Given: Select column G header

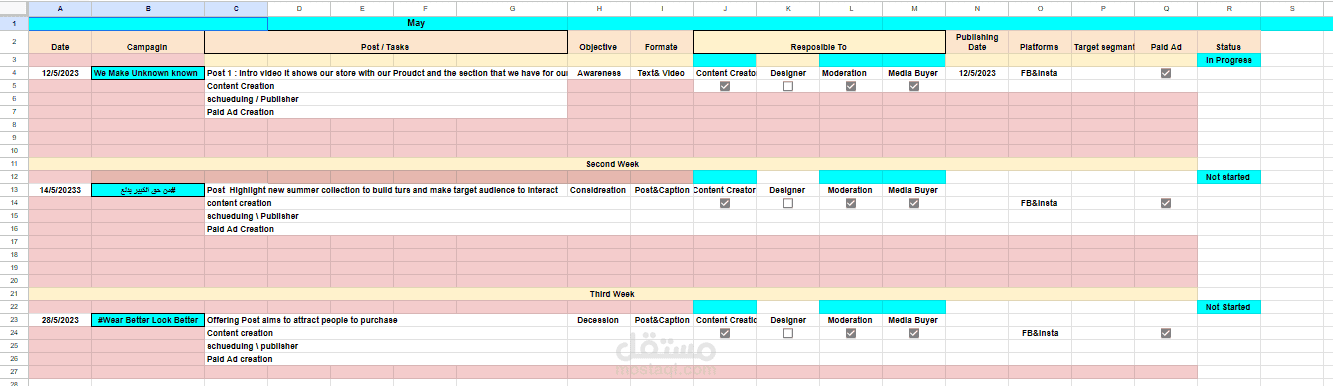Looking at the screenshot, I should pos(512,8).
